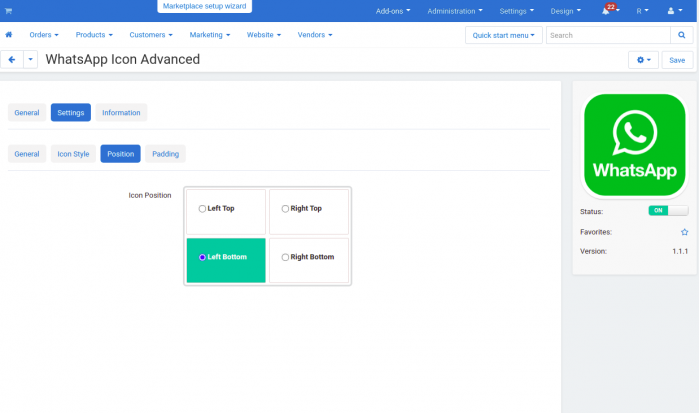Click the back arrow button

pyautogui.click(x=12, y=59)
